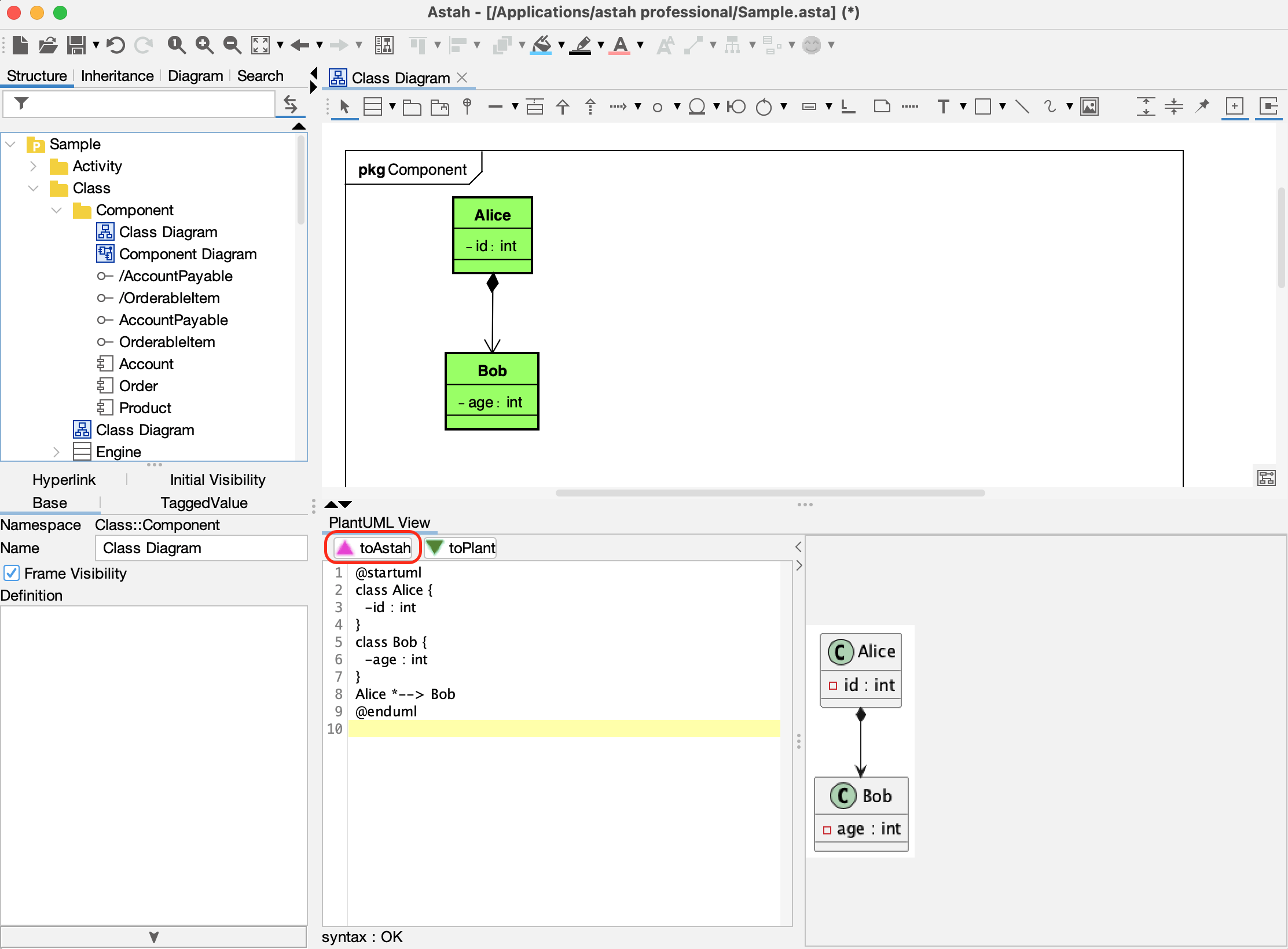The height and width of the screenshot is (949, 1288).
Task: Open a project with the folder icon
Action: coord(48,45)
